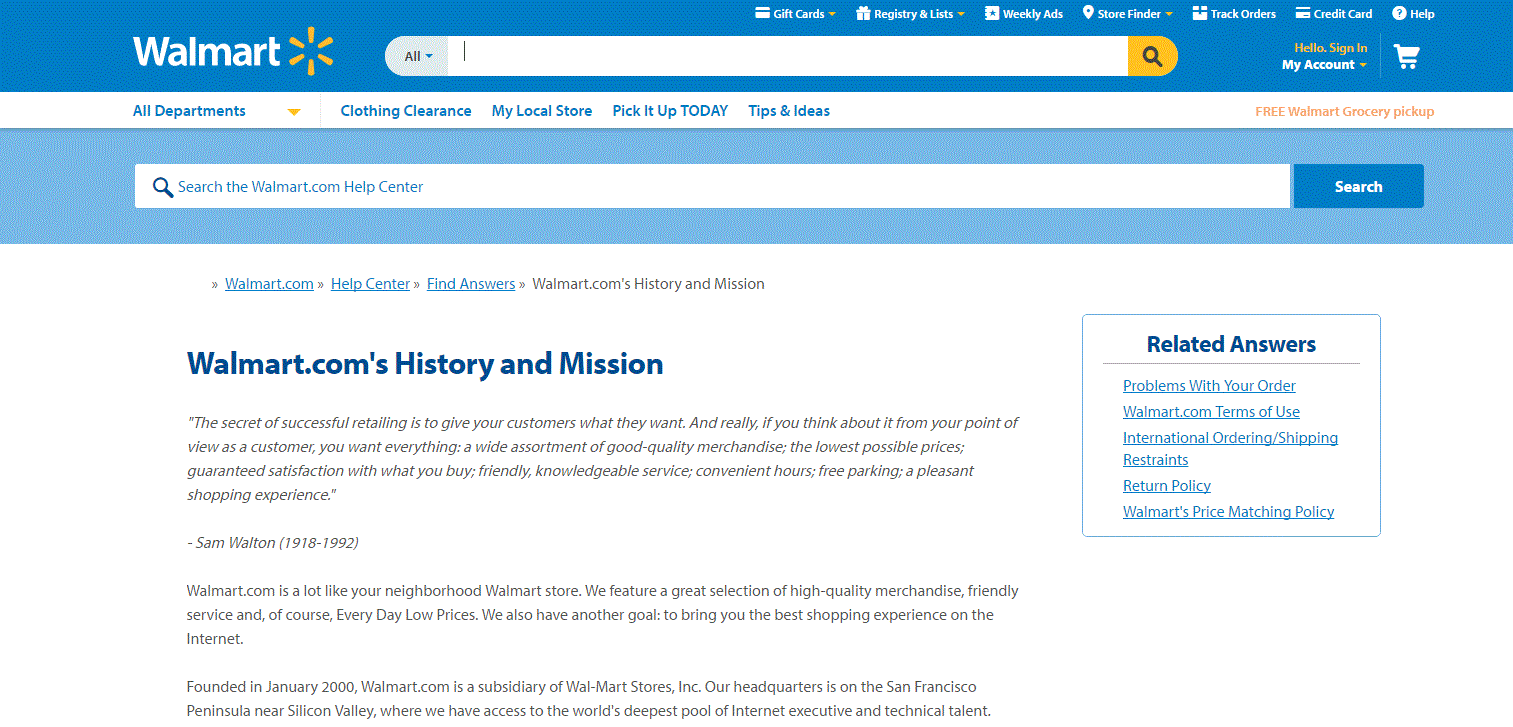This screenshot has height=727, width=1513.
Task: Click All Departments label
Action: point(189,111)
